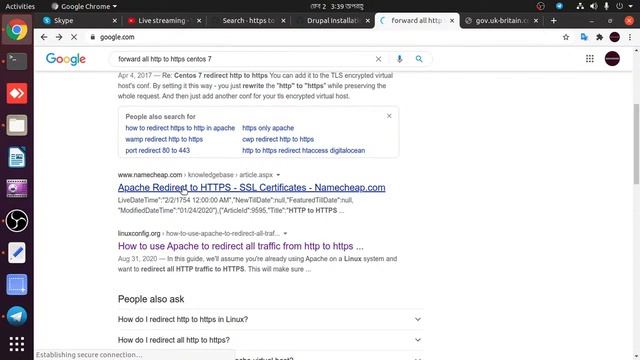The width and height of the screenshot is (640, 360).
Task: Open Telegram tray indicator
Action: (x=559, y=6)
